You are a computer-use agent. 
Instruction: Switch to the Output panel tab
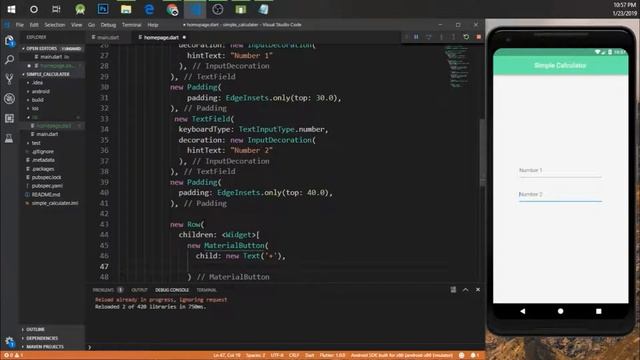pos(139,290)
